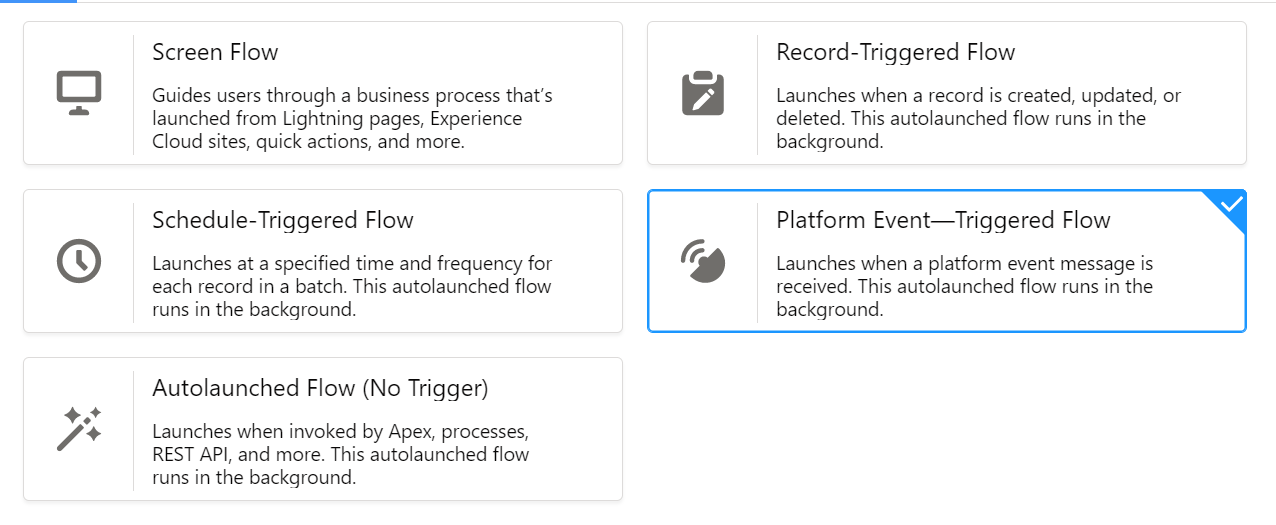Screen dimensions: 1276x525
Task: Click the Screen Flow monitor icon
Action: coord(78,93)
